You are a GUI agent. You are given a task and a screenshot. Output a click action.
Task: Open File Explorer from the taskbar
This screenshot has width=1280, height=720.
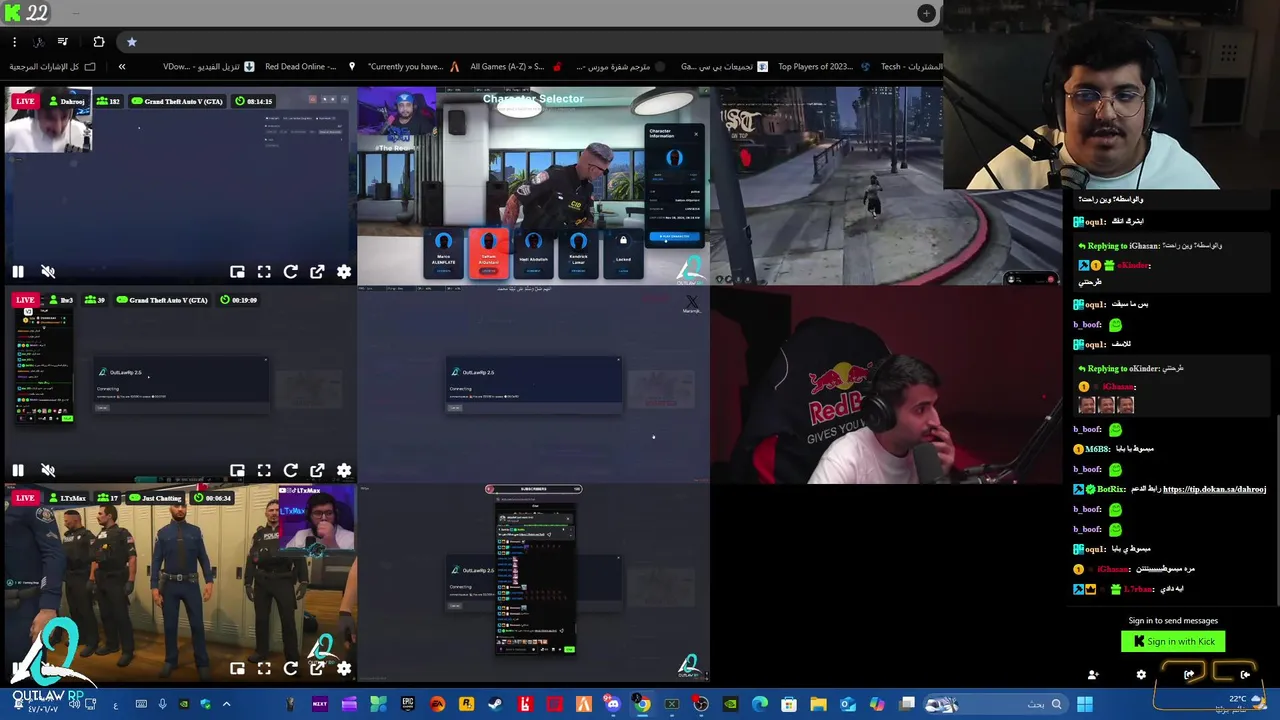pyautogui.click(x=818, y=705)
